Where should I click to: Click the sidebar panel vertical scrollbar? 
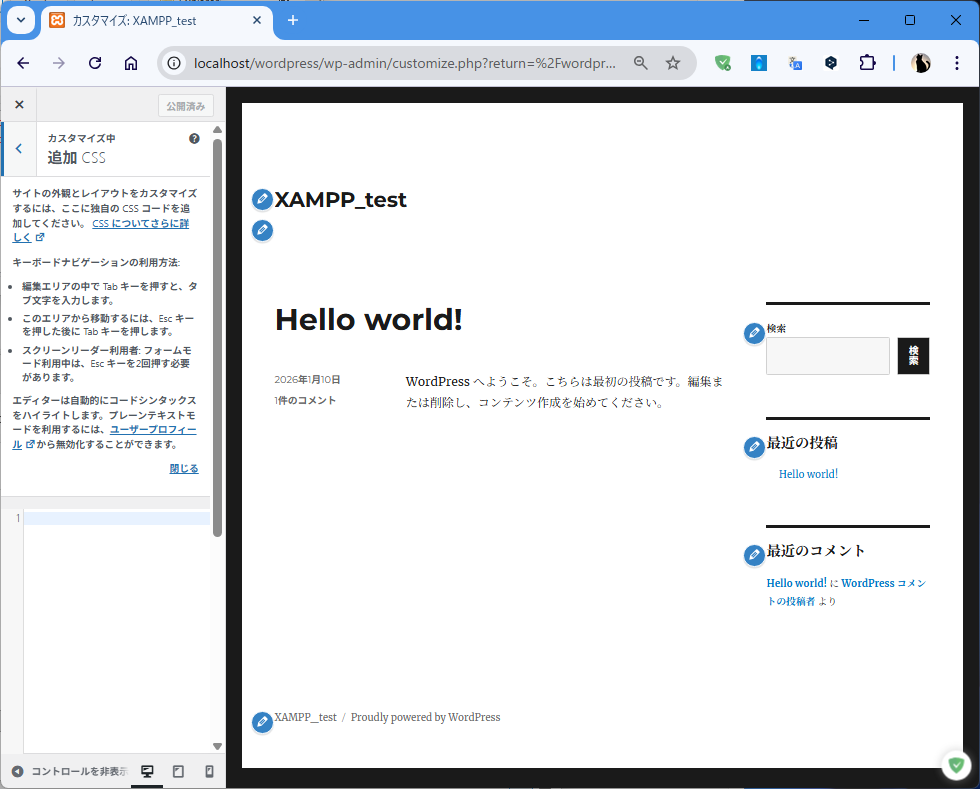(218, 340)
